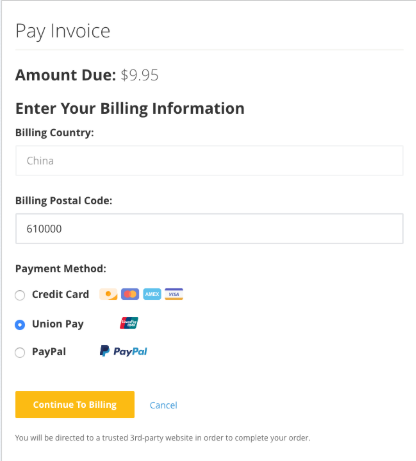Viewport: 416px width, 461px height.
Task: Click the Pay Invoice heading
Action: tap(63, 31)
